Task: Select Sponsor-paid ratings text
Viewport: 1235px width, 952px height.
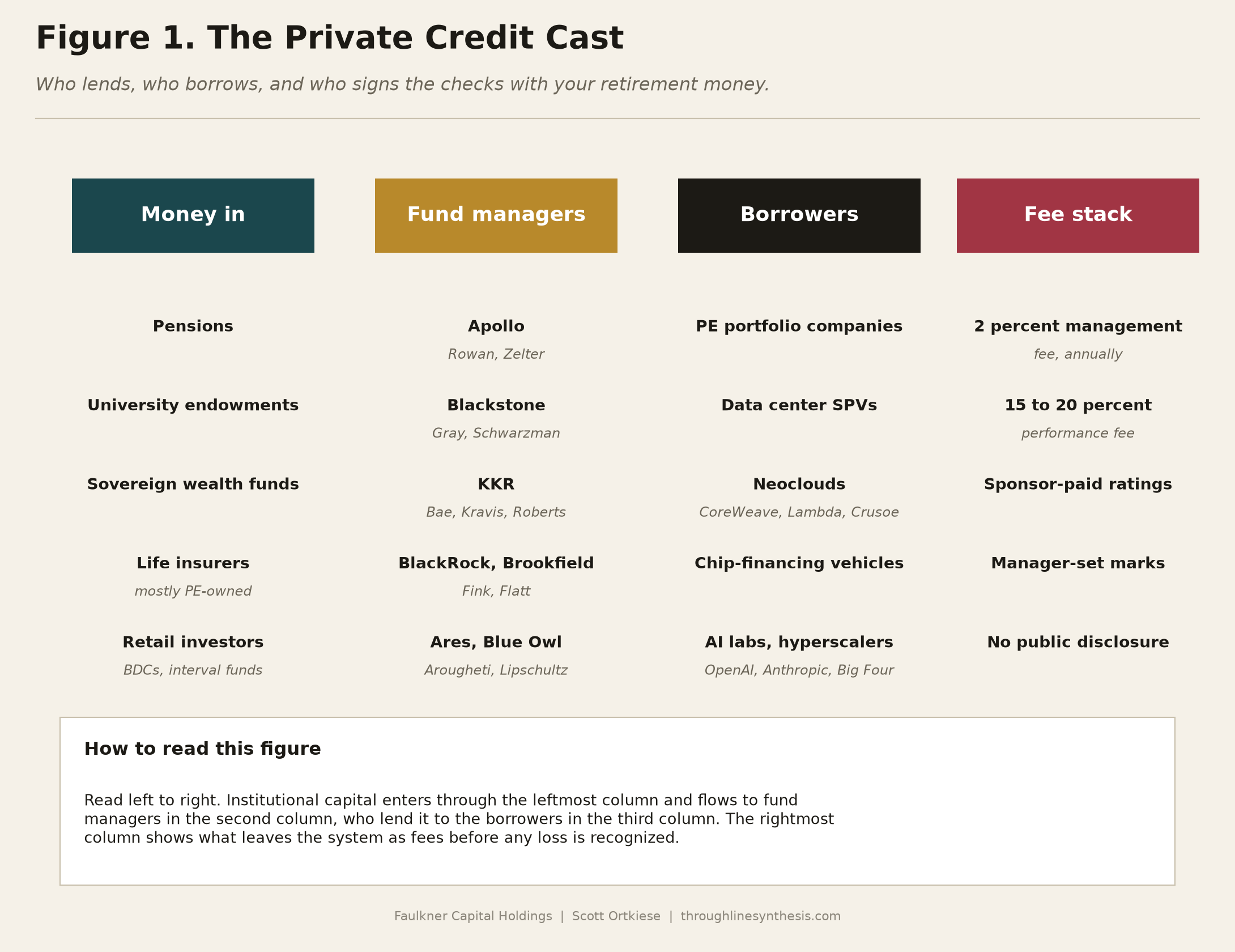Action: click(1078, 484)
